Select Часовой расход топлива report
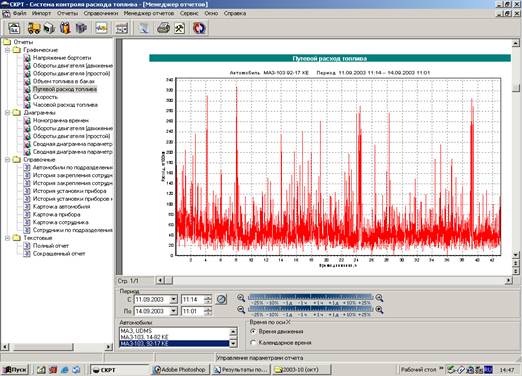 65,105
